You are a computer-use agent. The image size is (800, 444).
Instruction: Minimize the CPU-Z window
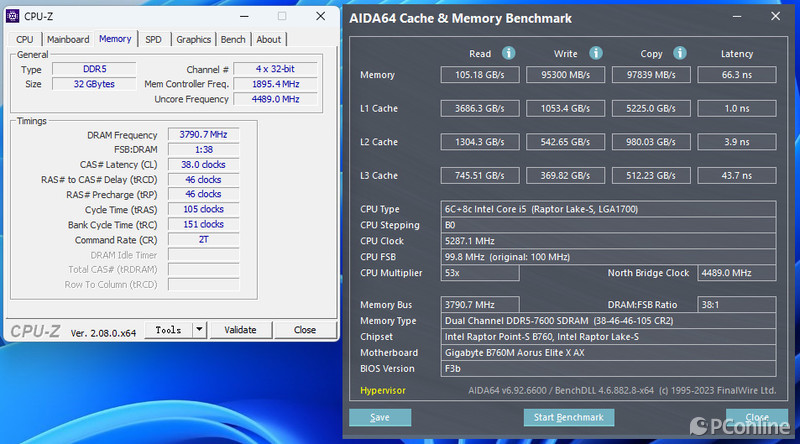[244, 16]
